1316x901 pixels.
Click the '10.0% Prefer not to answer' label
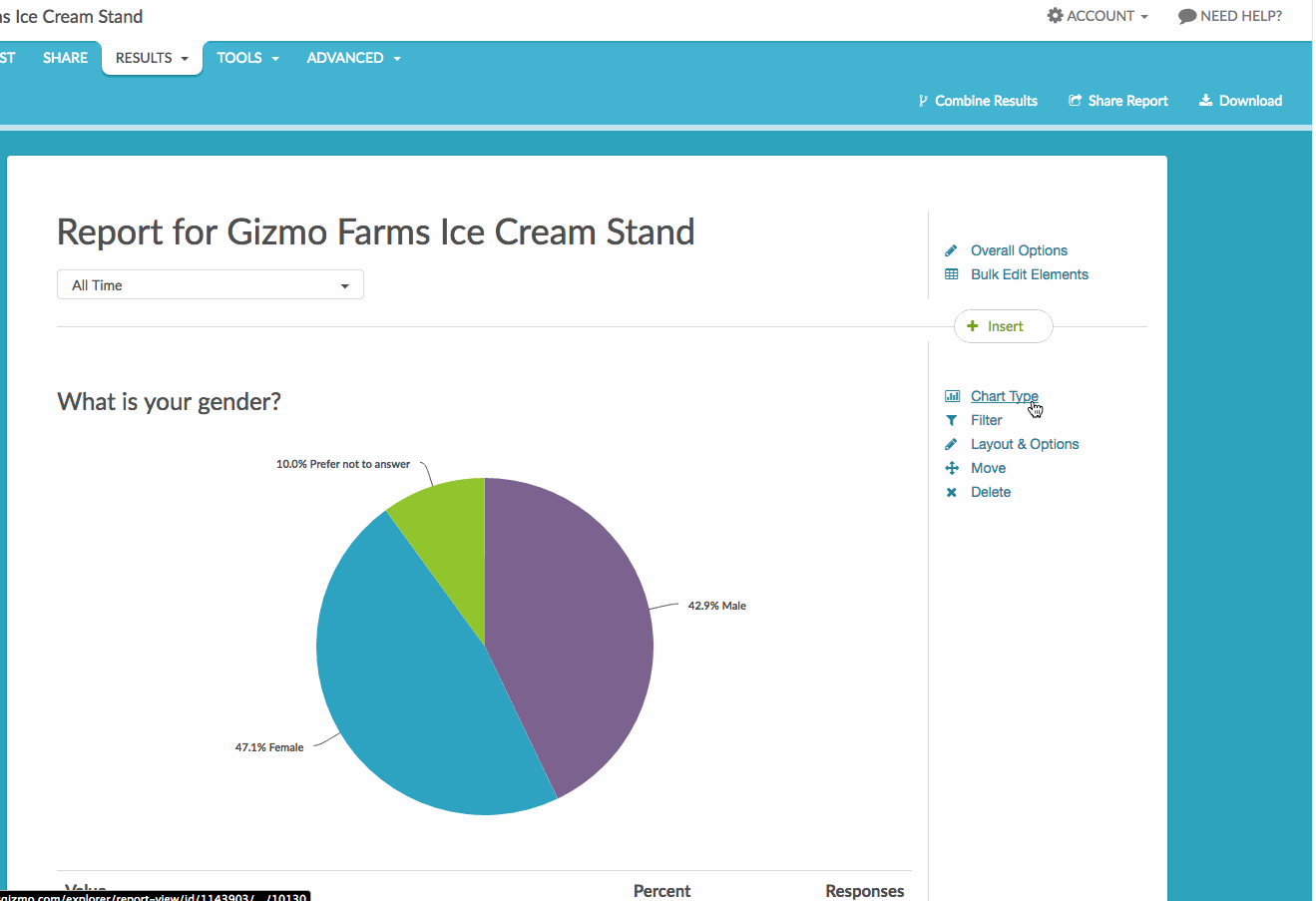pos(343,464)
